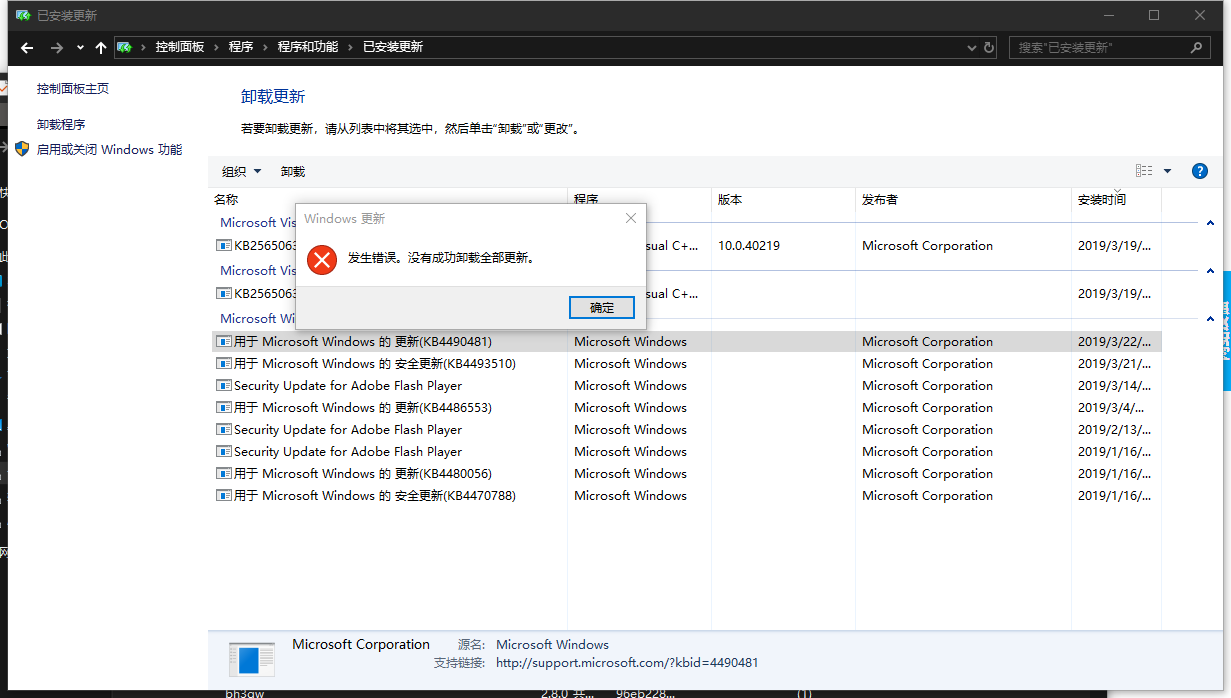1231x698 pixels.
Task: Open 卸载程序 link in the sidebar
Action: click(61, 124)
